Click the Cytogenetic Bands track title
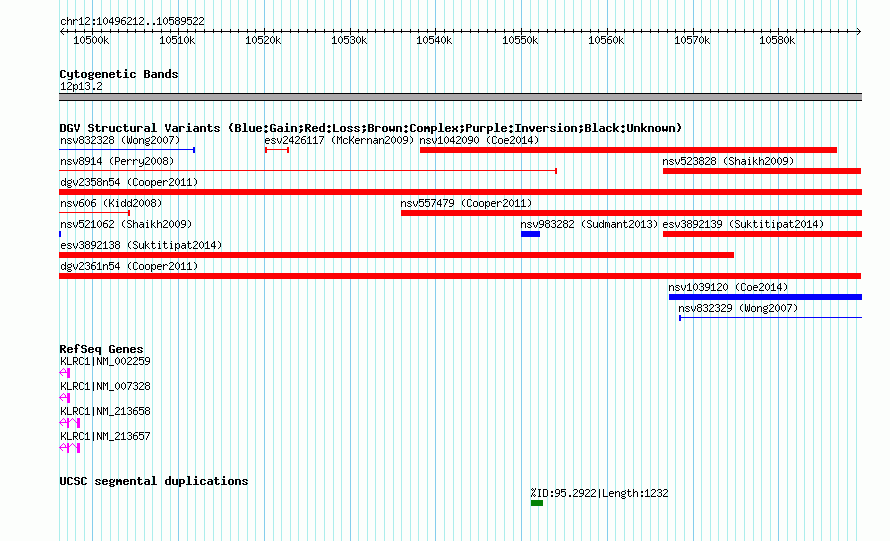Screen dimensions: 890x541 [x=119, y=74]
